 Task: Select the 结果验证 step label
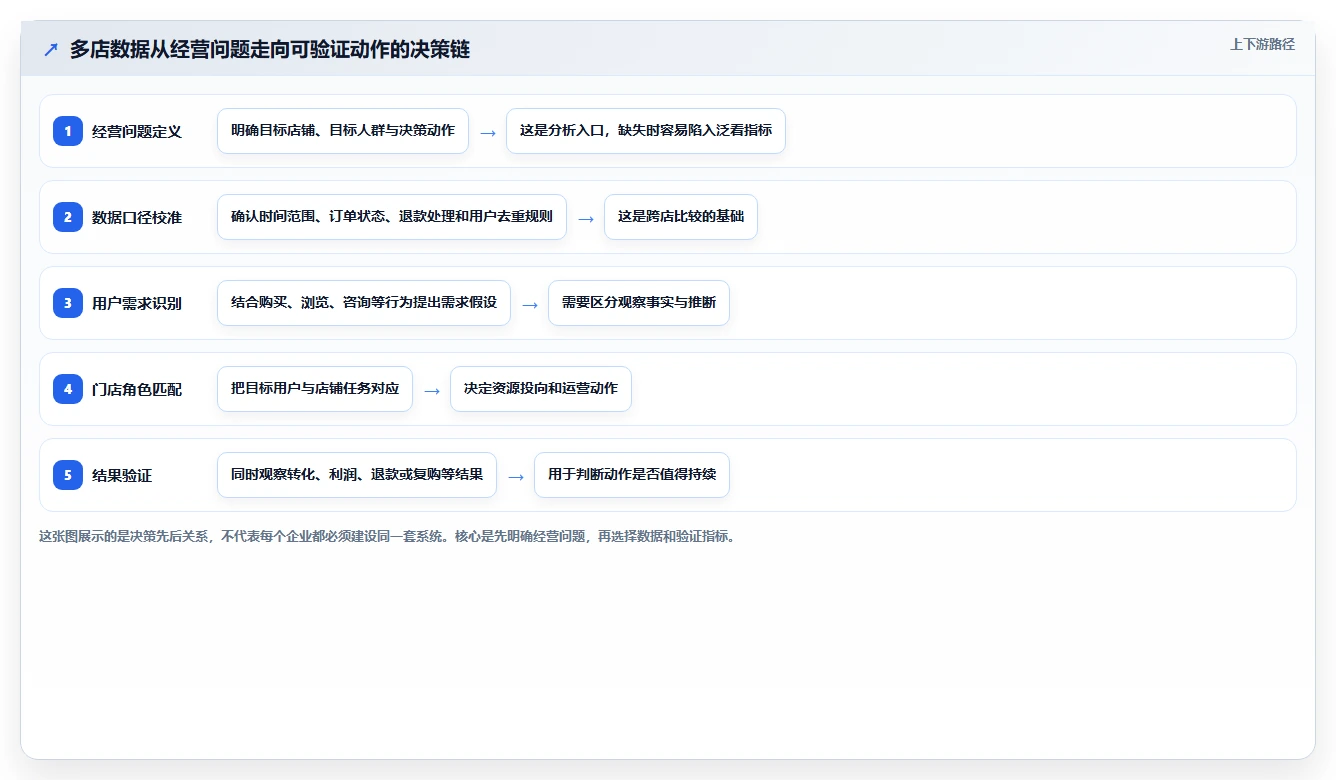[122, 475]
